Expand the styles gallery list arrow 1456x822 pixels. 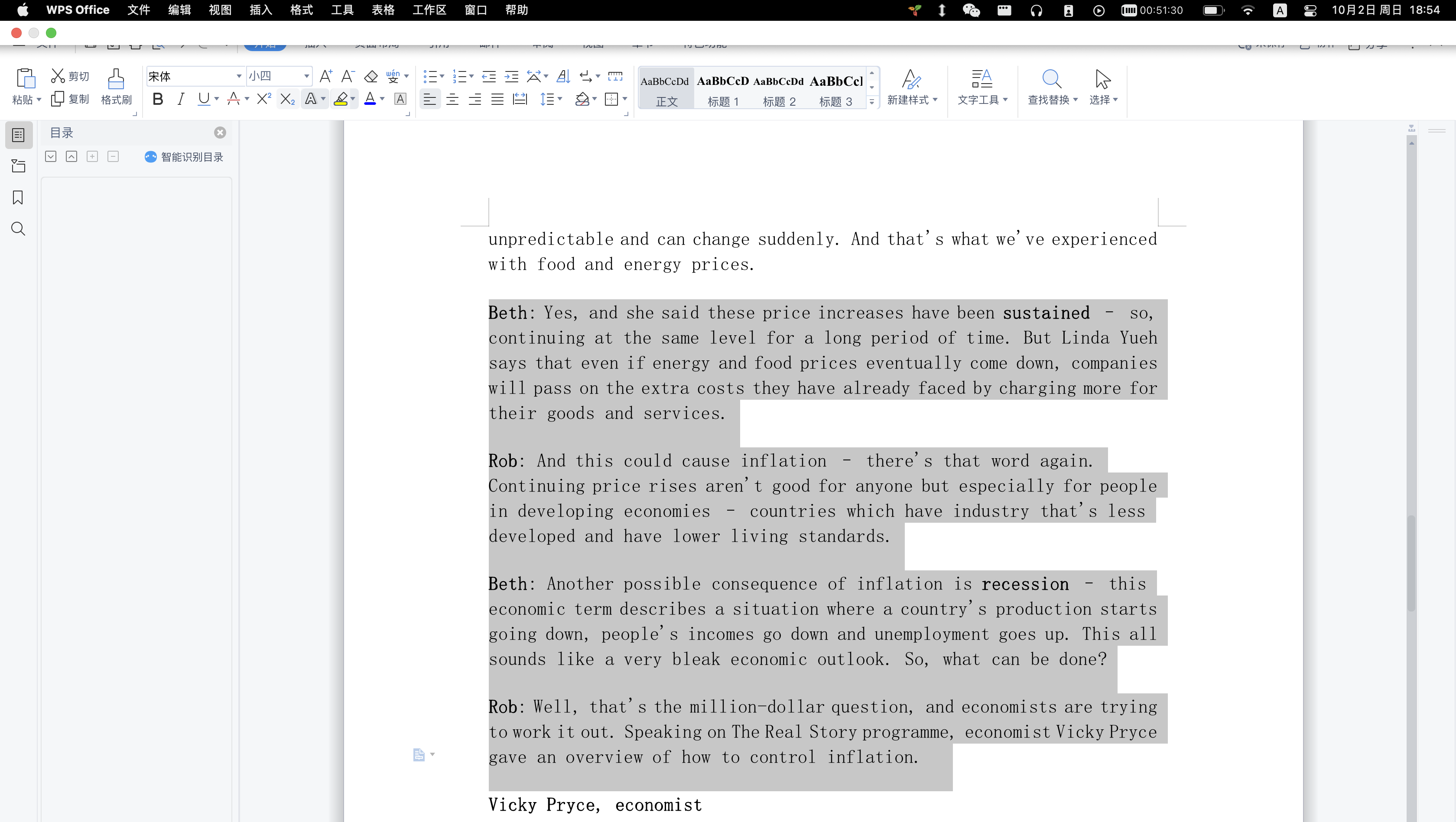(x=871, y=102)
